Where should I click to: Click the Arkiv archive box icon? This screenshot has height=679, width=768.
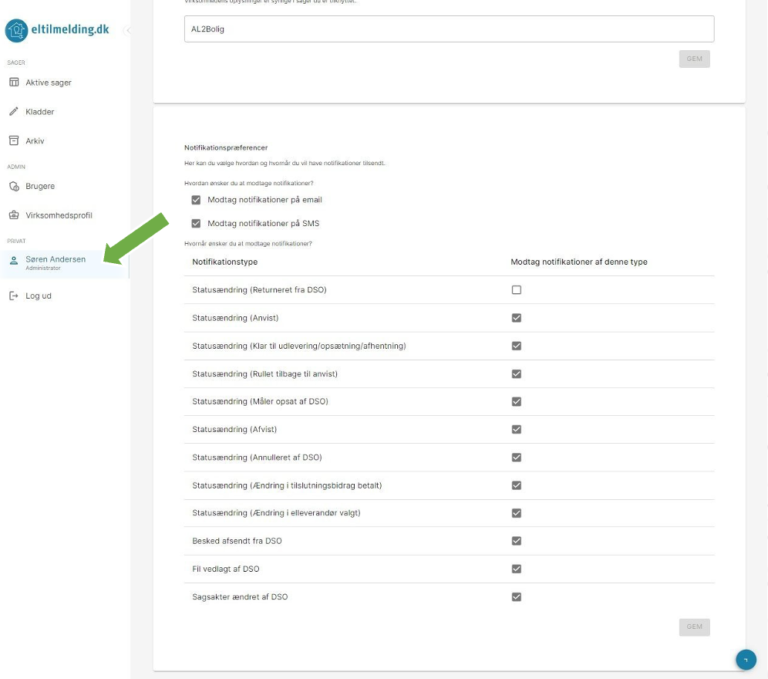pyautogui.click(x=14, y=141)
